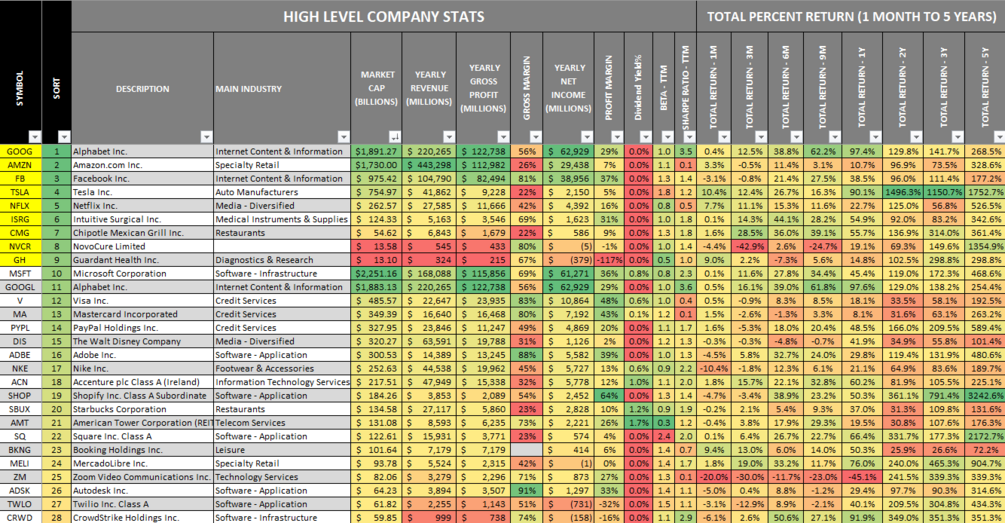Select the CRWD symbol cell
The height and width of the screenshot is (523, 1005).
(21, 517)
